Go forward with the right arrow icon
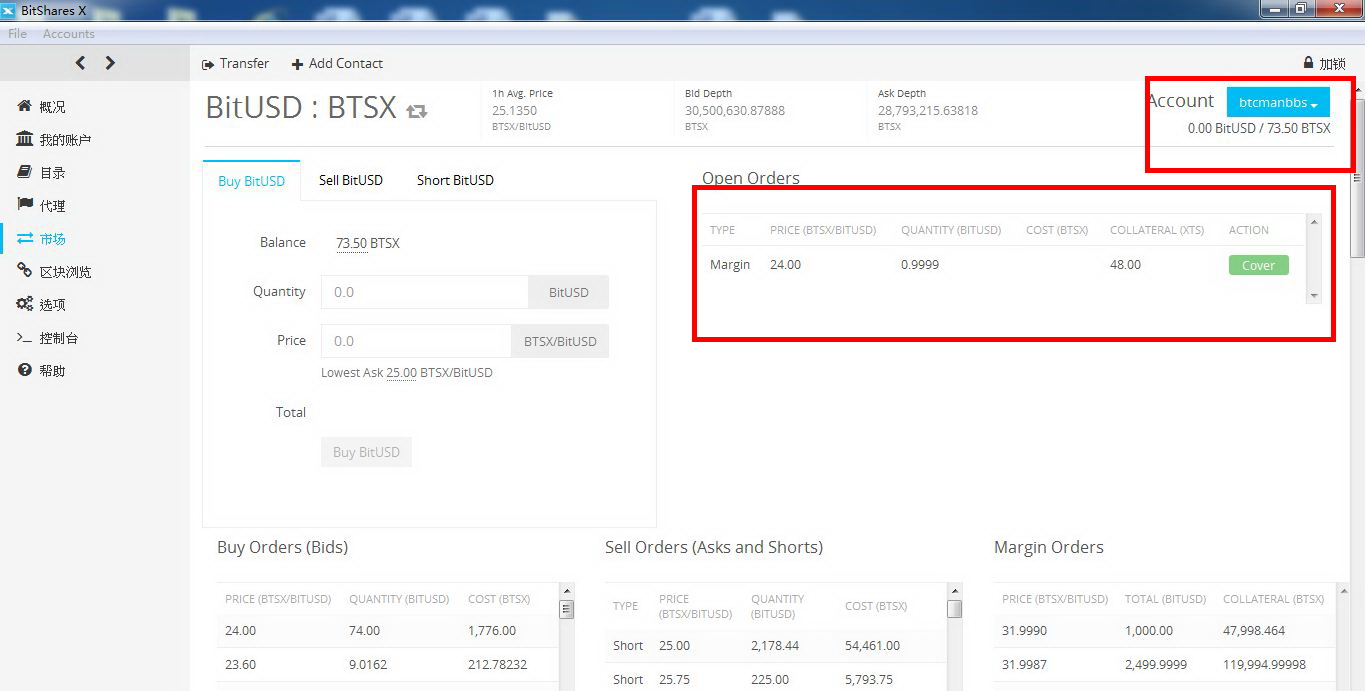The image size is (1365, 691). point(110,63)
